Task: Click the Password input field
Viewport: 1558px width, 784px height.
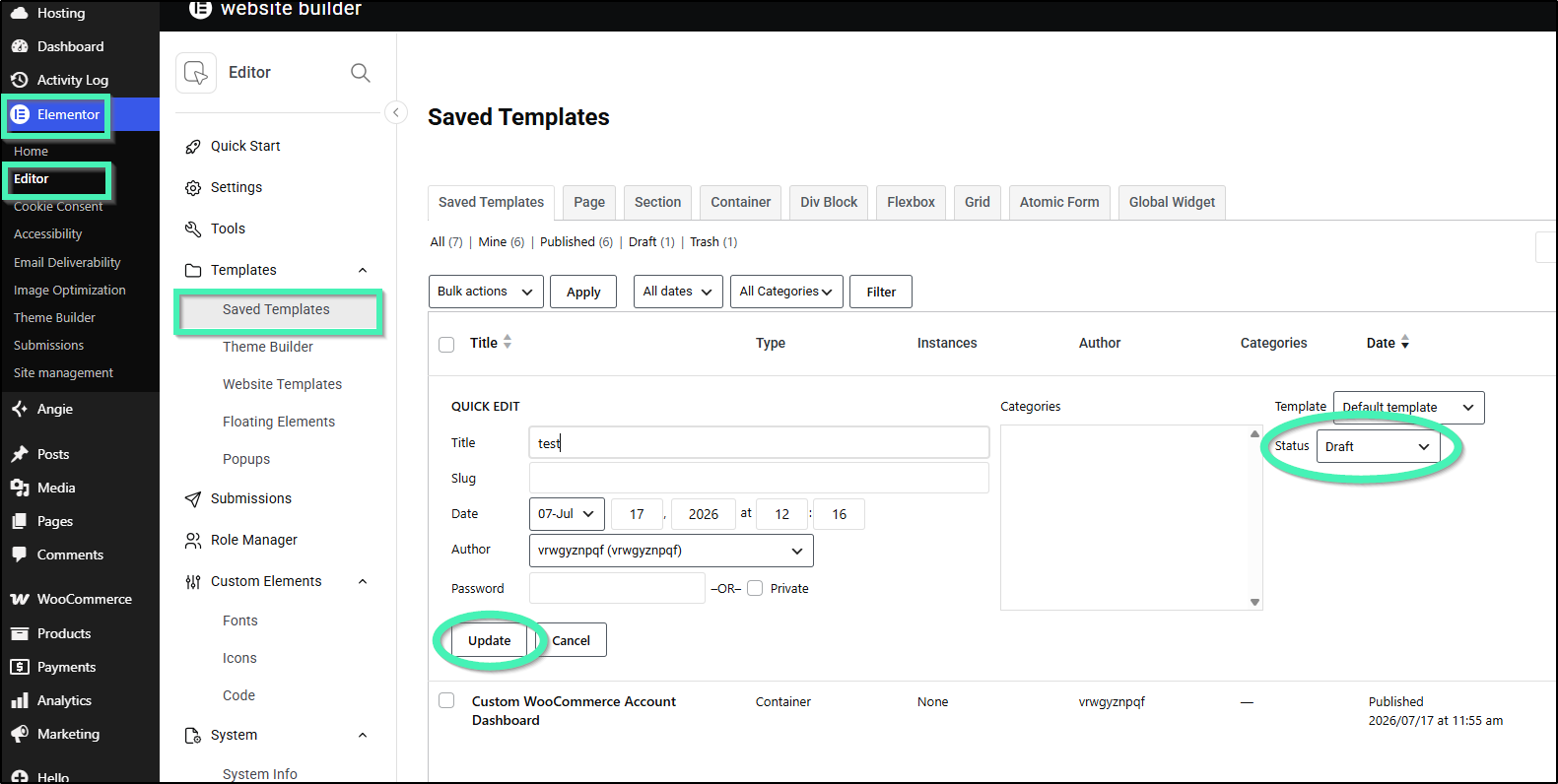Action: pos(617,588)
